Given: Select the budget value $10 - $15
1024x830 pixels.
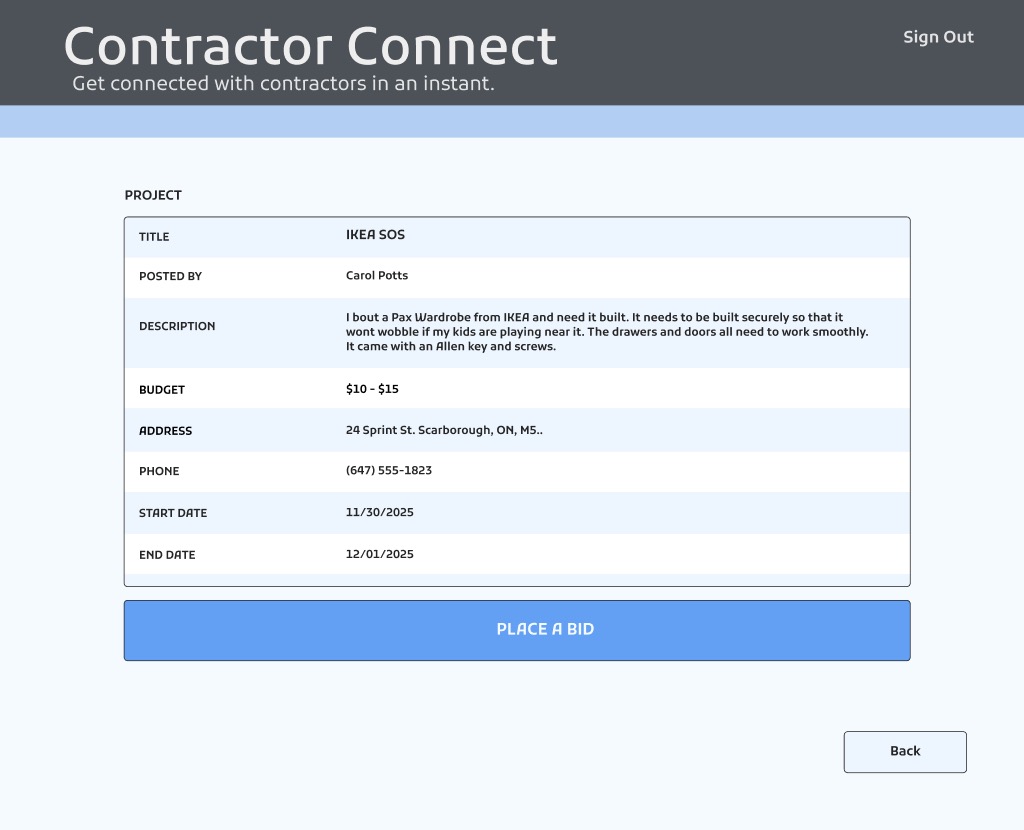Looking at the screenshot, I should point(372,389).
